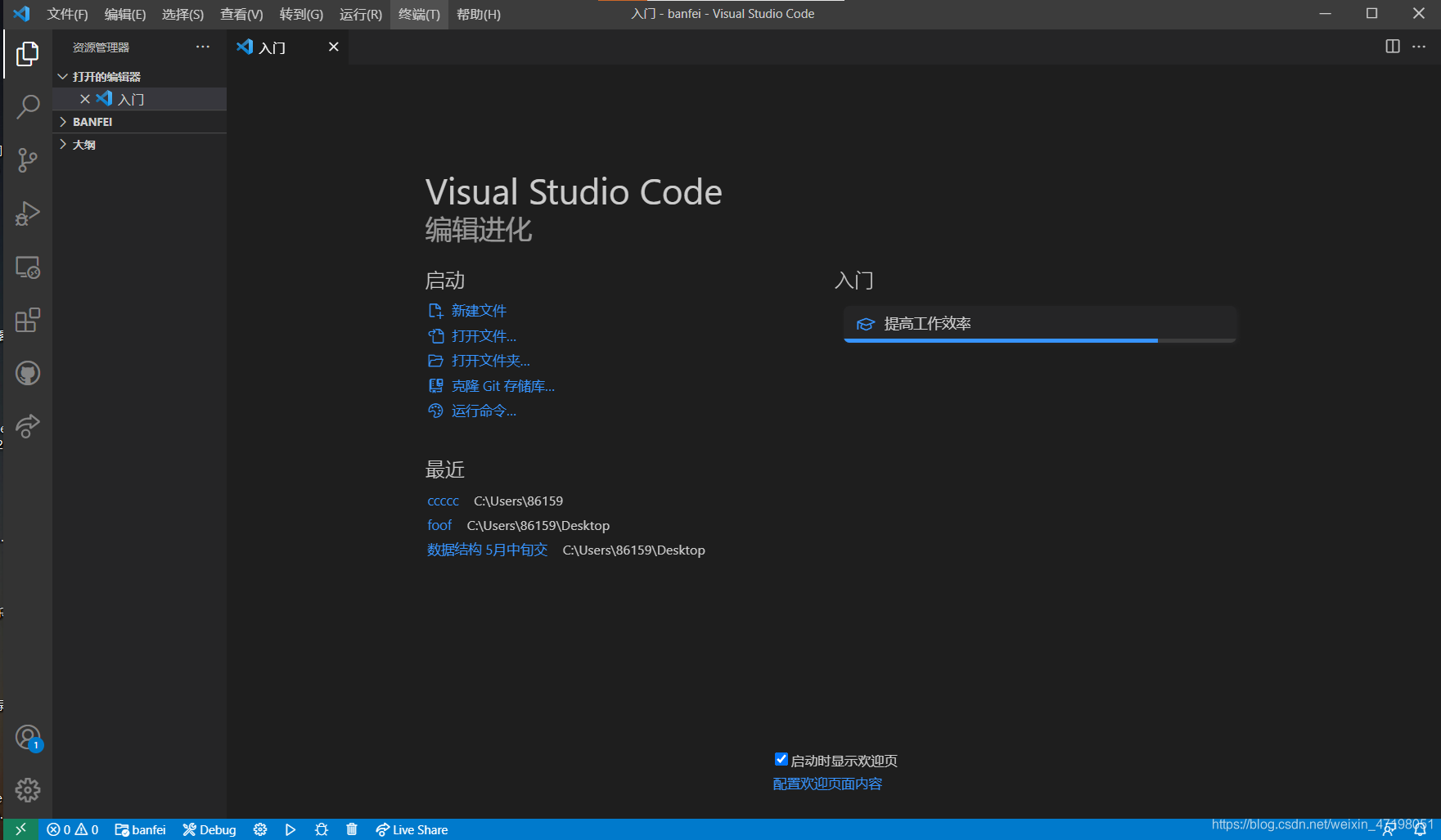
Task: Click the status bar play run icon
Action: pos(290,829)
